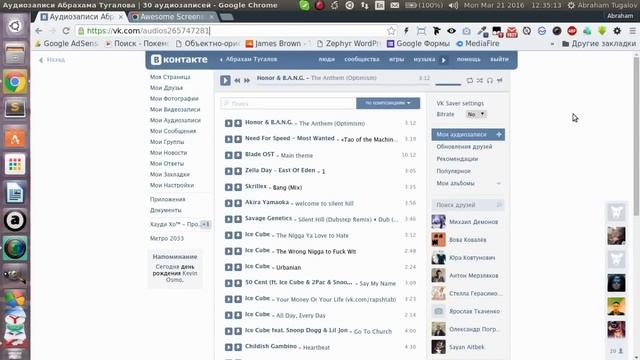This screenshot has width=640, height=360.
Task: Play Akira Yamaoka welcome to silent hill
Action: [x=228, y=203]
